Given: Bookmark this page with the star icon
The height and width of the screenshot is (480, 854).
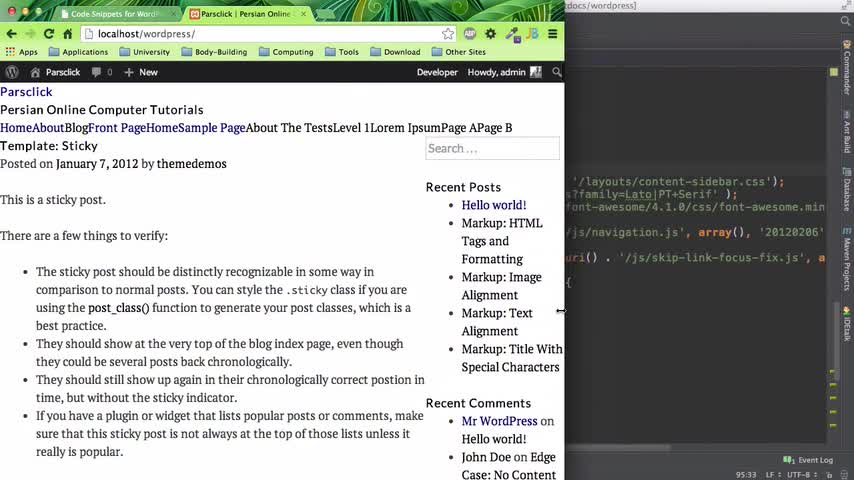Looking at the screenshot, I should tap(448, 34).
